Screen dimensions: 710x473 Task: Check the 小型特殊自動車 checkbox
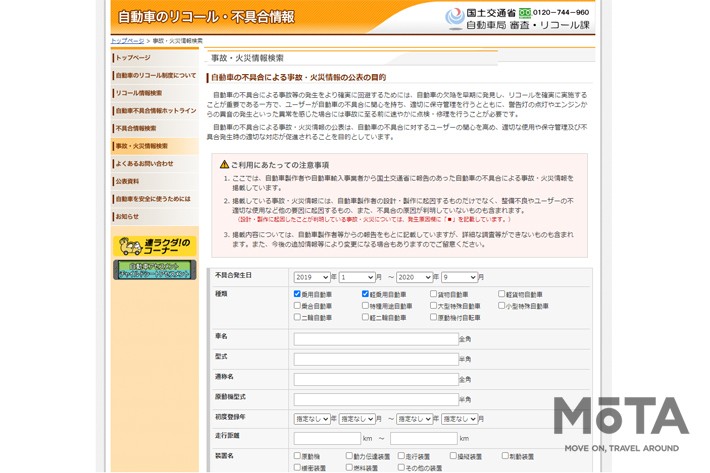tap(501, 306)
